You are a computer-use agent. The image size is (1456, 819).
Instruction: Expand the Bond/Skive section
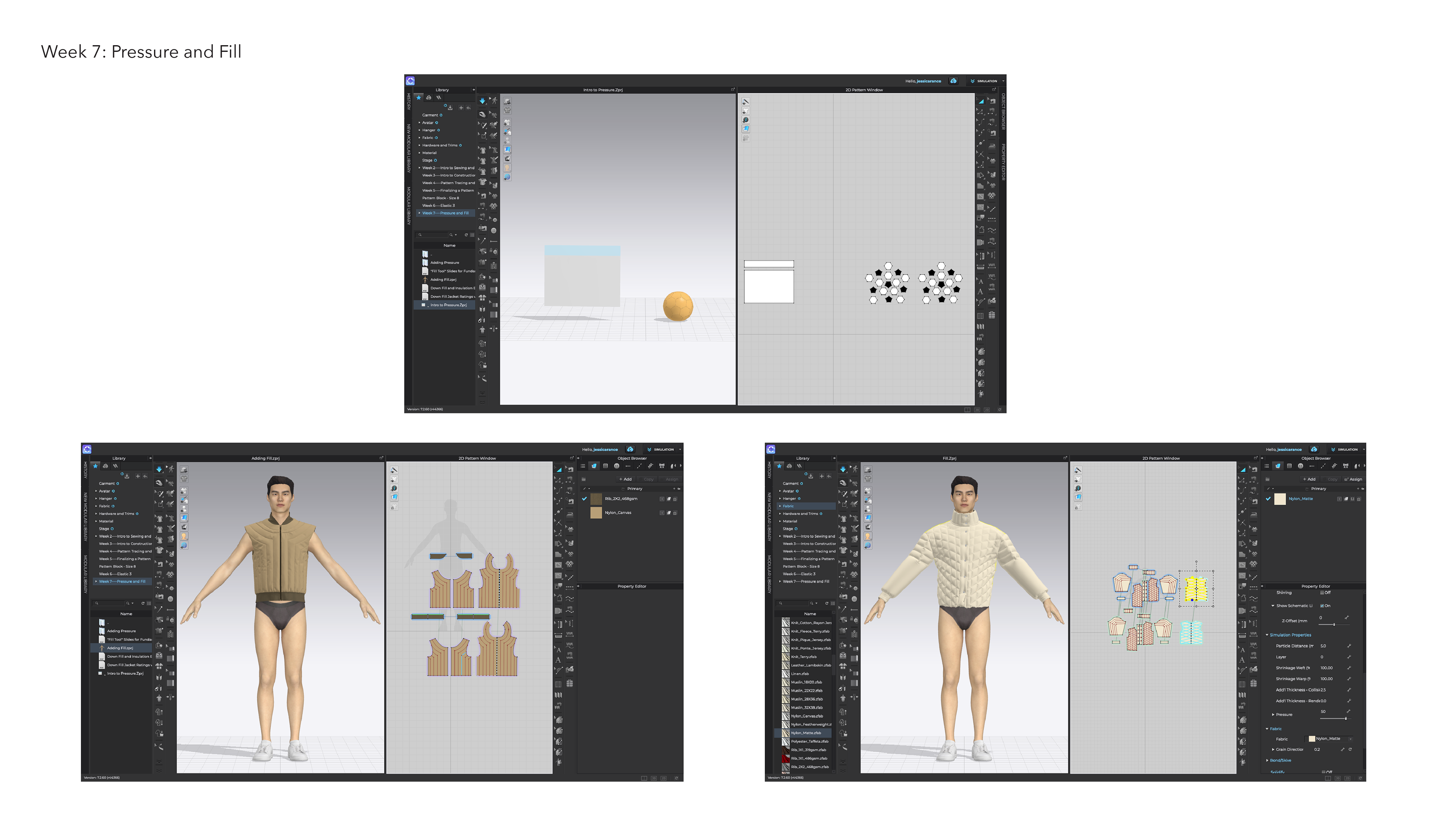pos(1267,761)
